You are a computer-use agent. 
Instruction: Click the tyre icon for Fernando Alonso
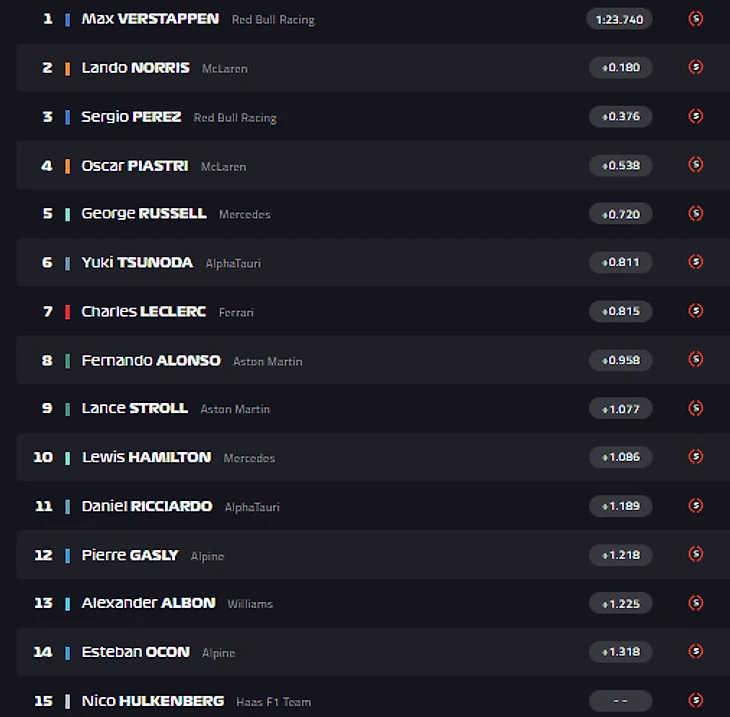pyautogui.click(x=696, y=359)
